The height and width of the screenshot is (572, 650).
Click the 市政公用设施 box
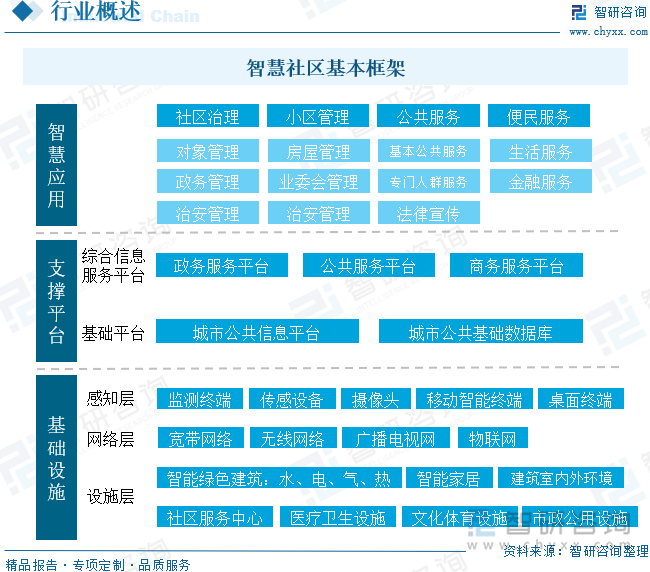click(580, 516)
